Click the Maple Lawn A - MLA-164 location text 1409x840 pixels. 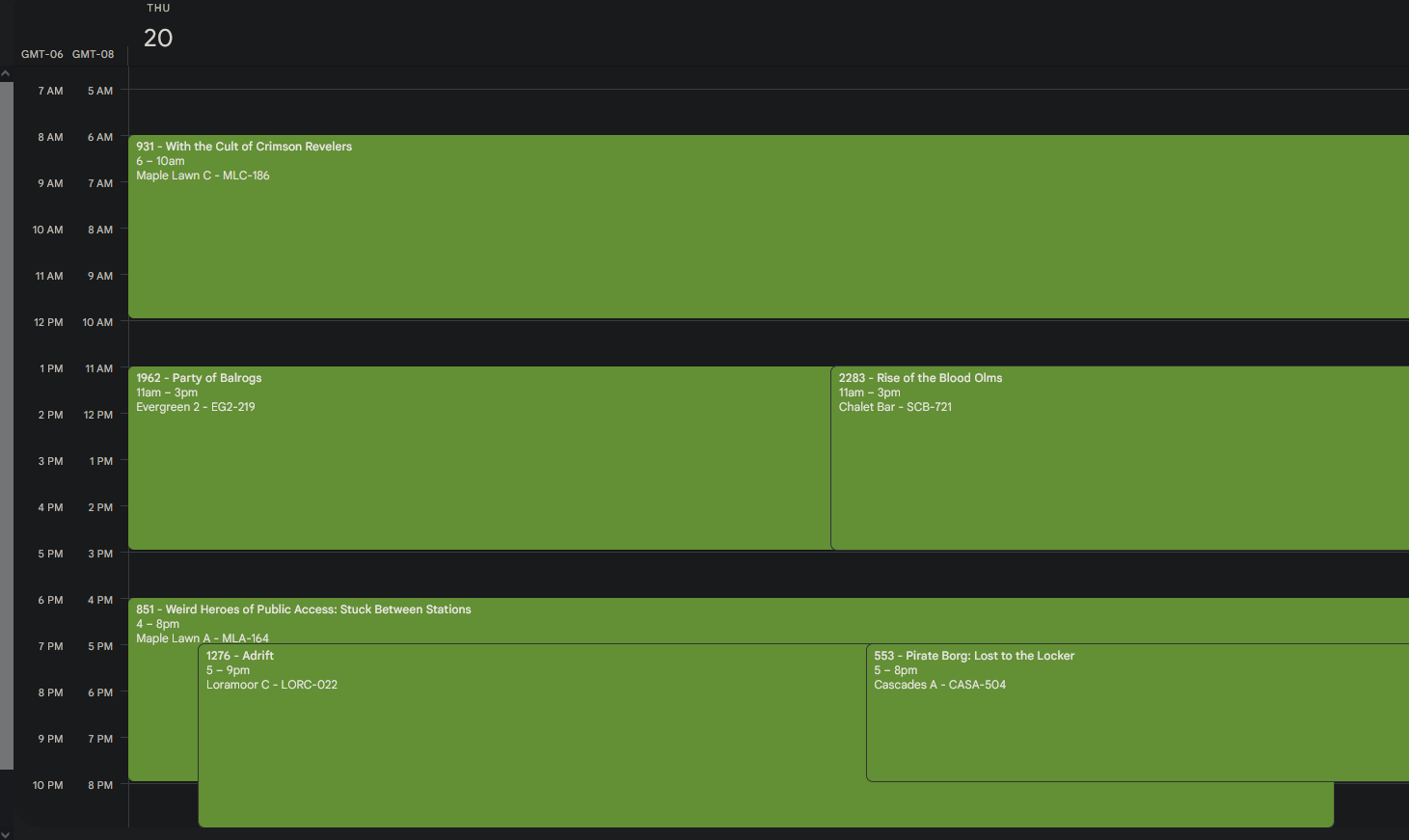(x=203, y=638)
